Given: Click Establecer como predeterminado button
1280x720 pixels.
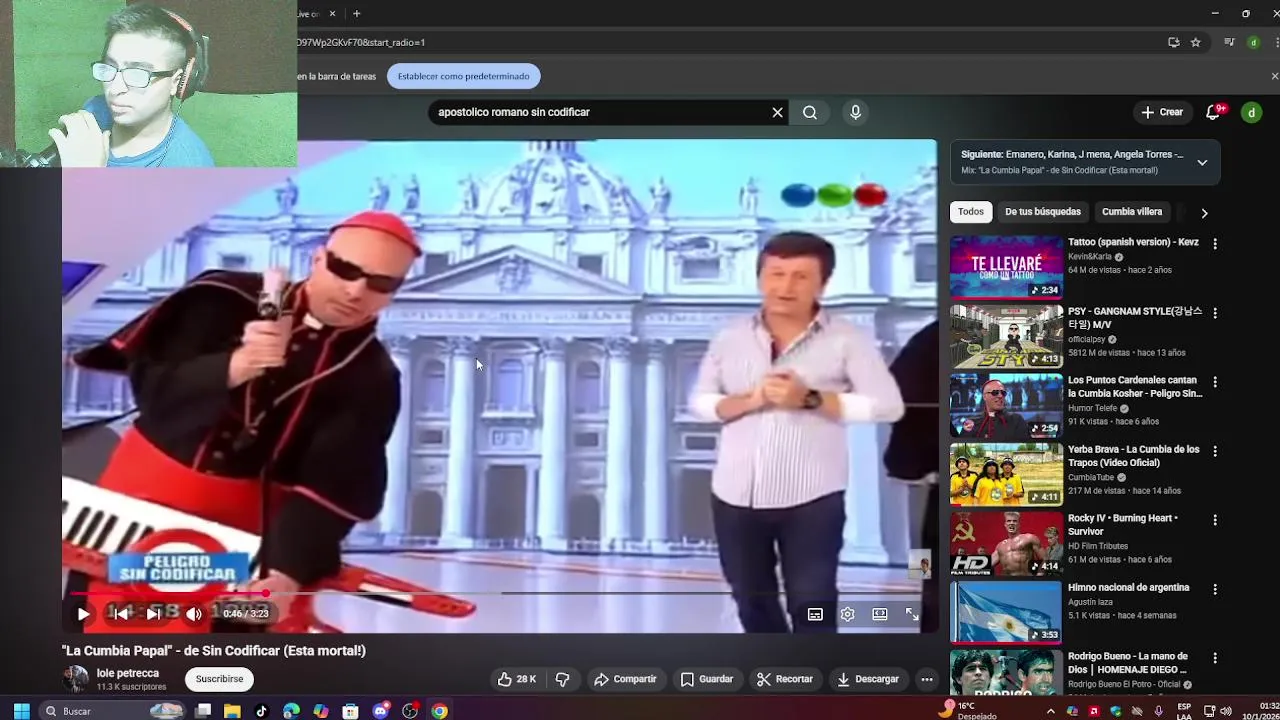Looking at the screenshot, I should tap(464, 76).
